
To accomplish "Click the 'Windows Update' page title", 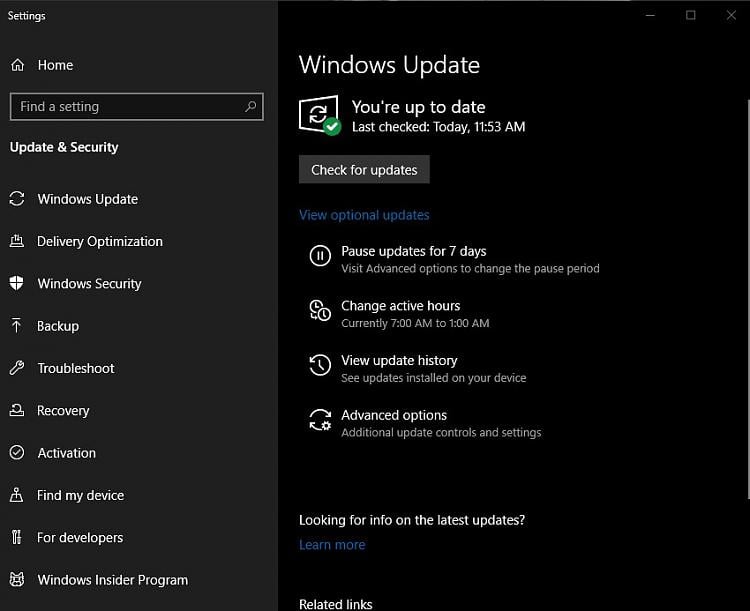I will tap(389, 65).
